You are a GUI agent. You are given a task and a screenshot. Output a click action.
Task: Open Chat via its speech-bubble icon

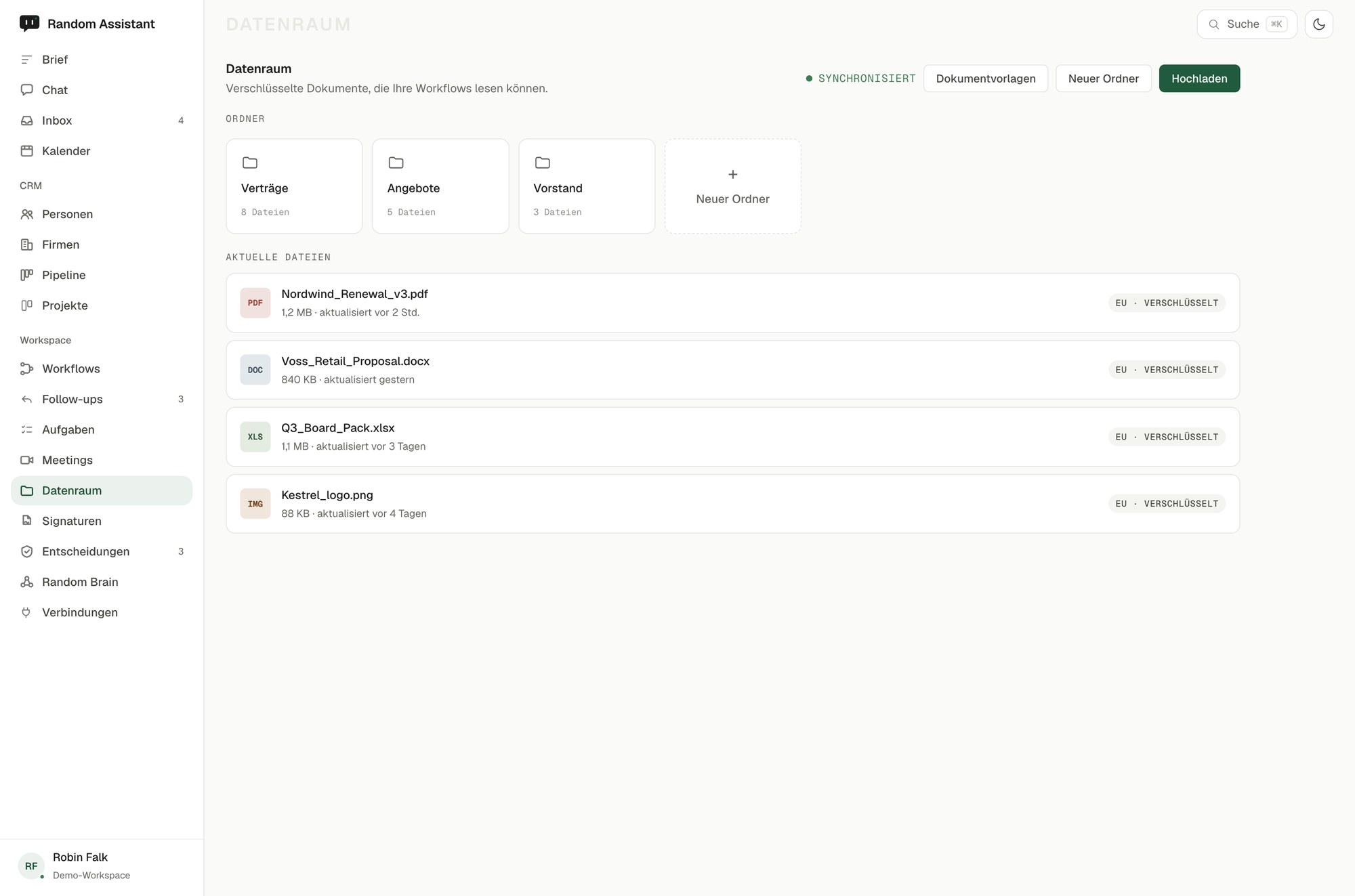tap(26, 90)
